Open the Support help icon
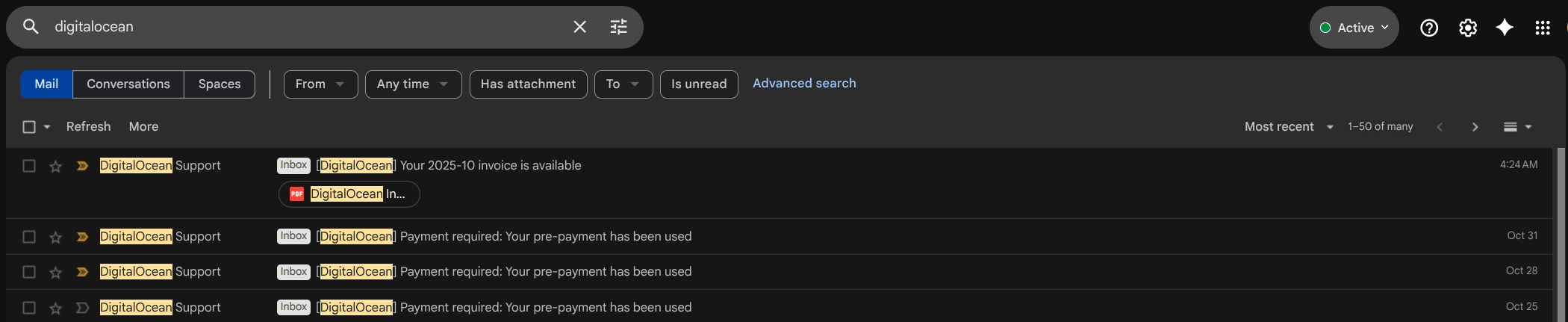 (x=1428, y=28)
